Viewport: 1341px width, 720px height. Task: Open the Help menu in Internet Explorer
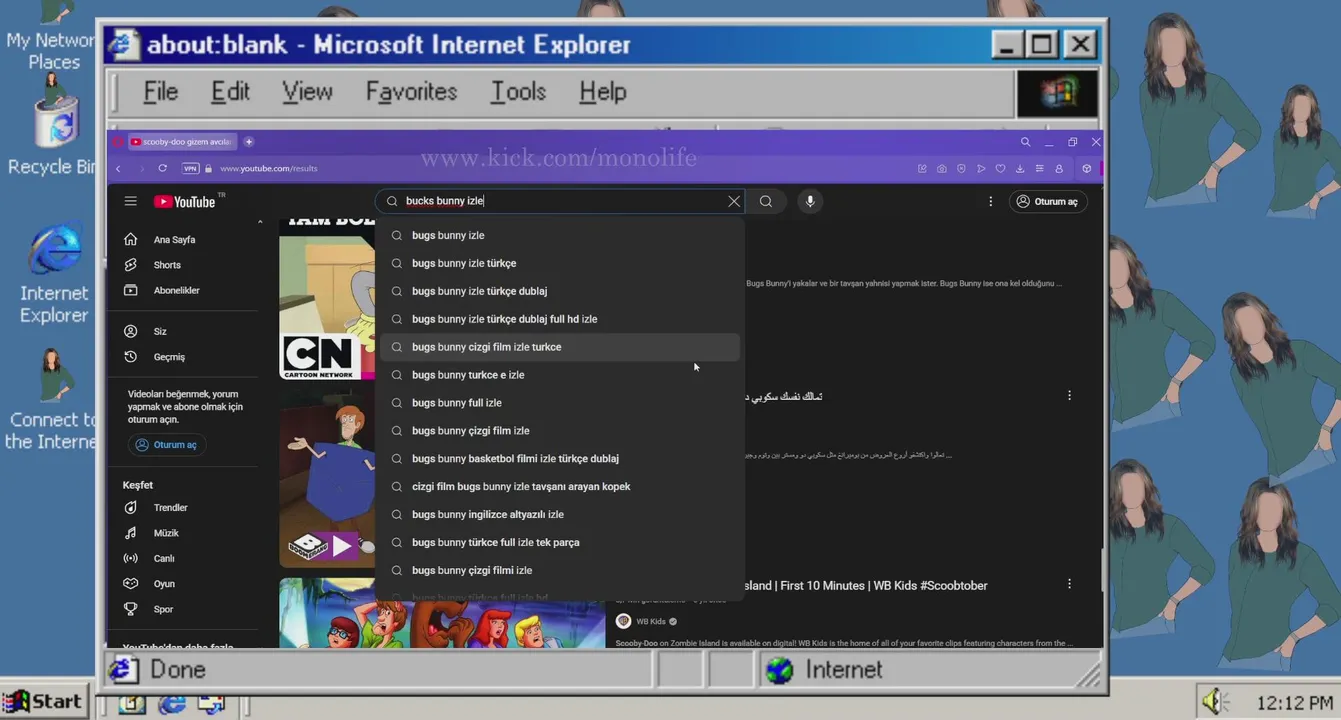(x=602, y=92)
